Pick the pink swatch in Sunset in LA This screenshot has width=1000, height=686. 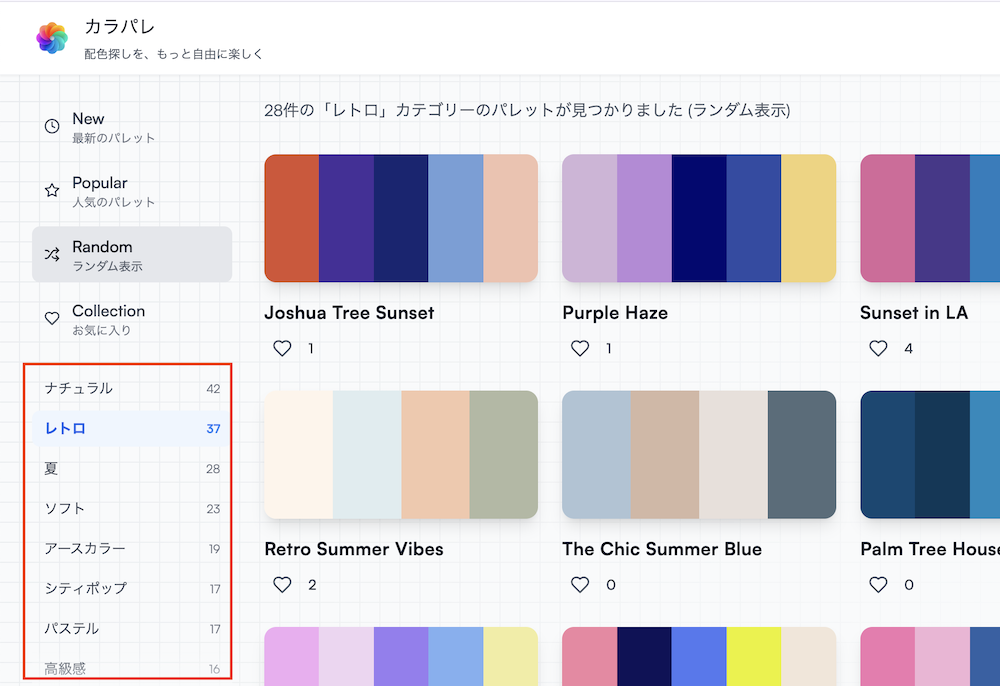pos(888,218)
